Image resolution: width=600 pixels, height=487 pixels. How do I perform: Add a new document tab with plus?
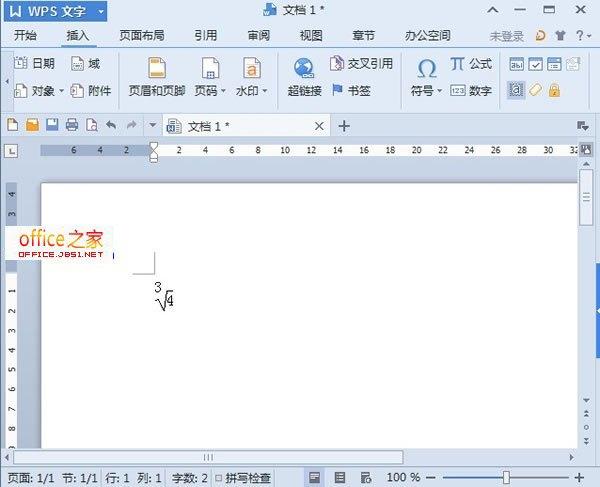(x=344, y=126)
